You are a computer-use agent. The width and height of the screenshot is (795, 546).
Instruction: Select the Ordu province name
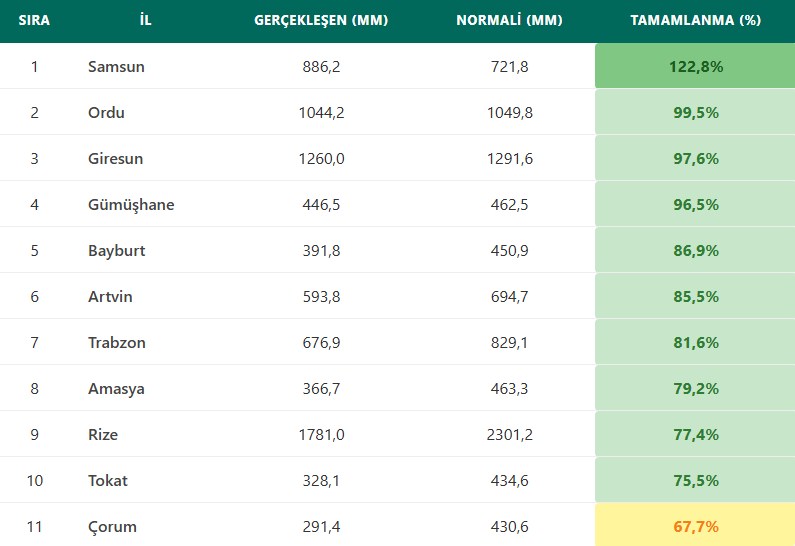click(x=106, y=113)
